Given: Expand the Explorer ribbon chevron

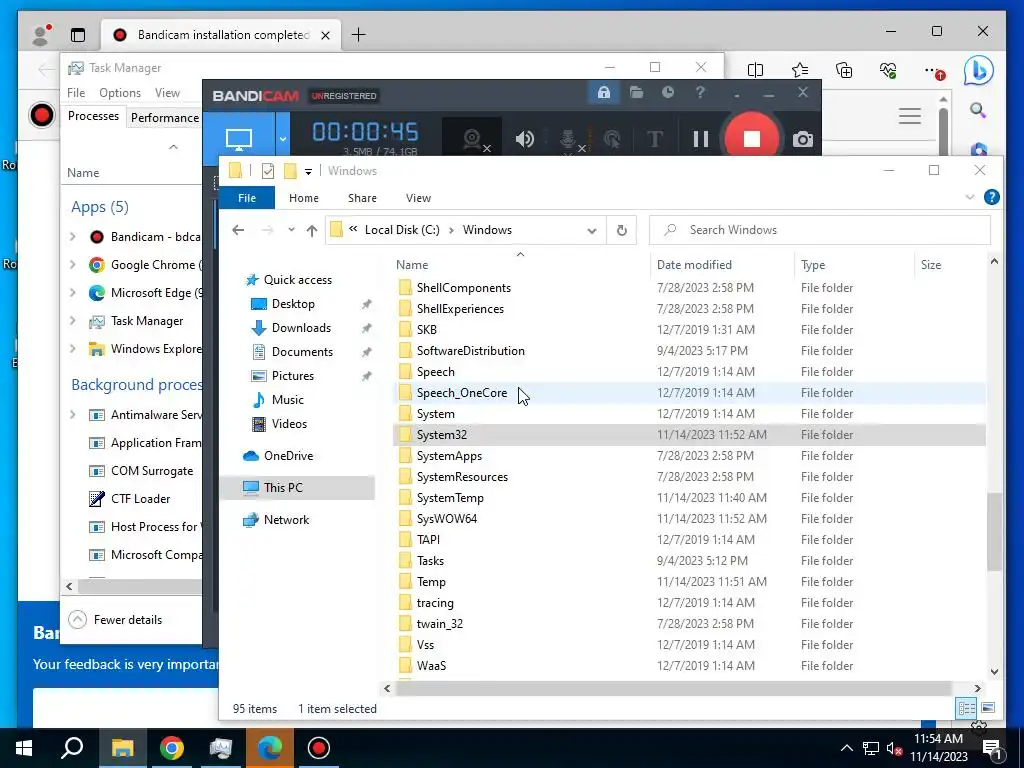Looking at the screenshot, I should [969, 197].
